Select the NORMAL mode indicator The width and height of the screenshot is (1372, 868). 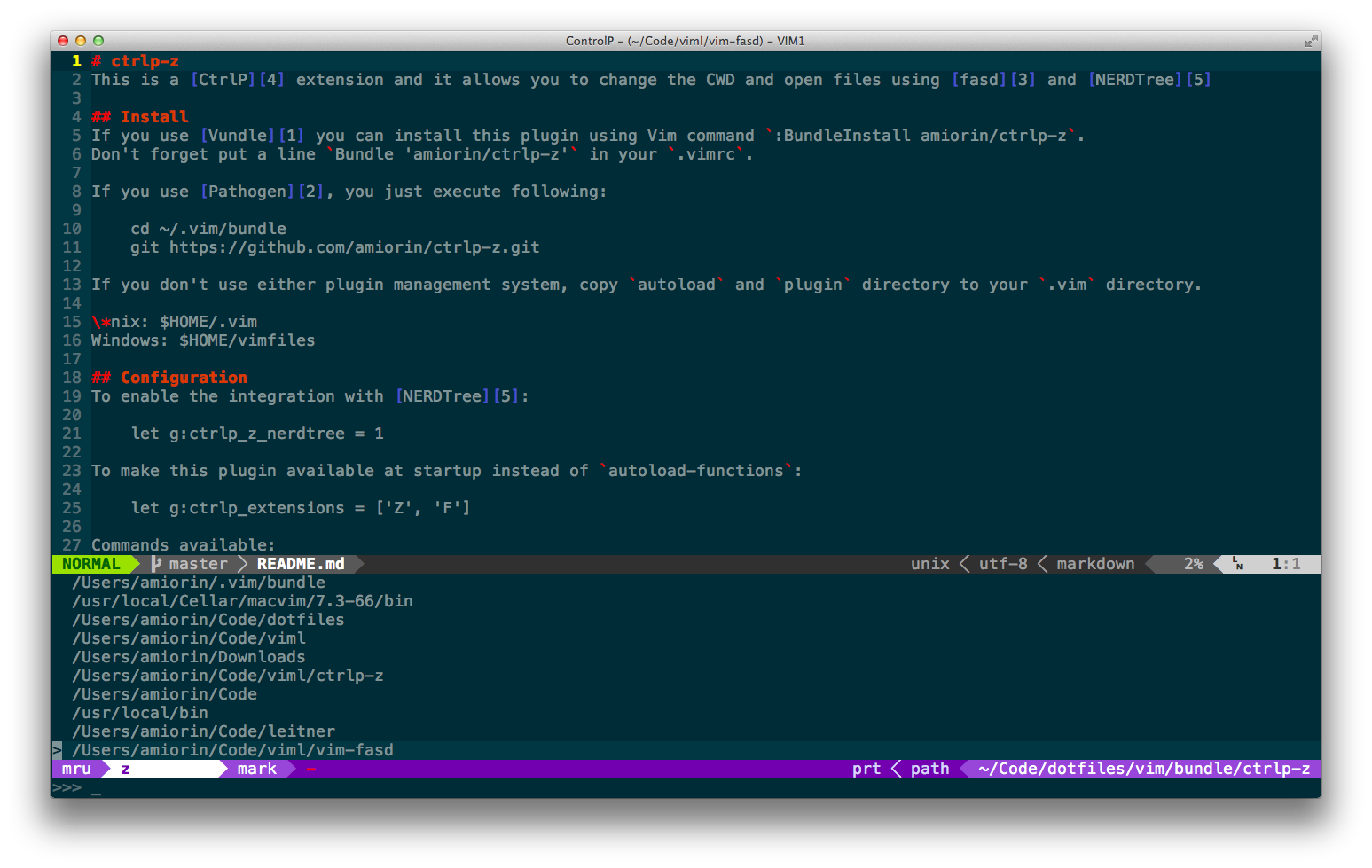coord(91,564)
